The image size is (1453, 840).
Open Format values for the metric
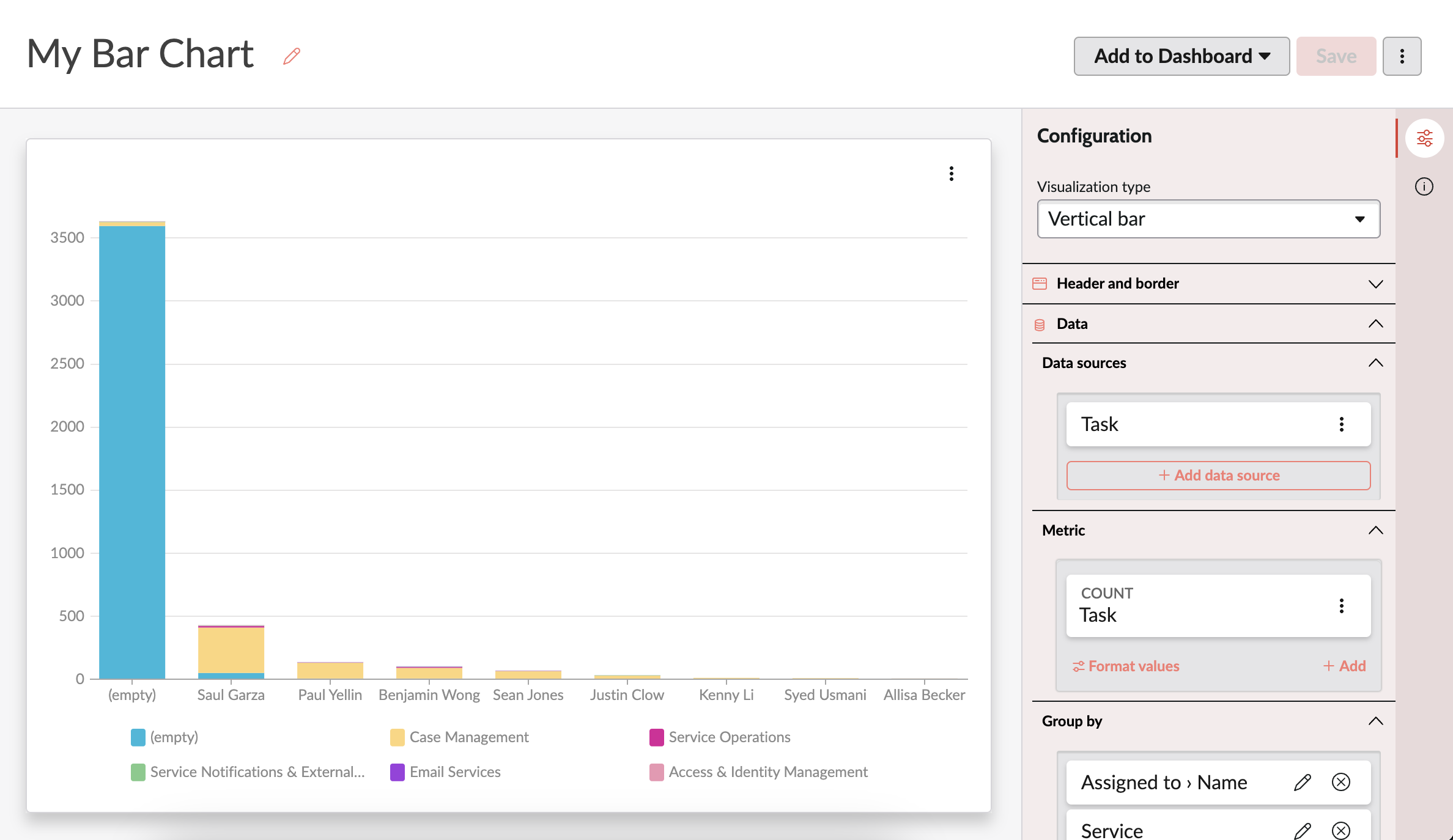click(x=1126, y=666)
